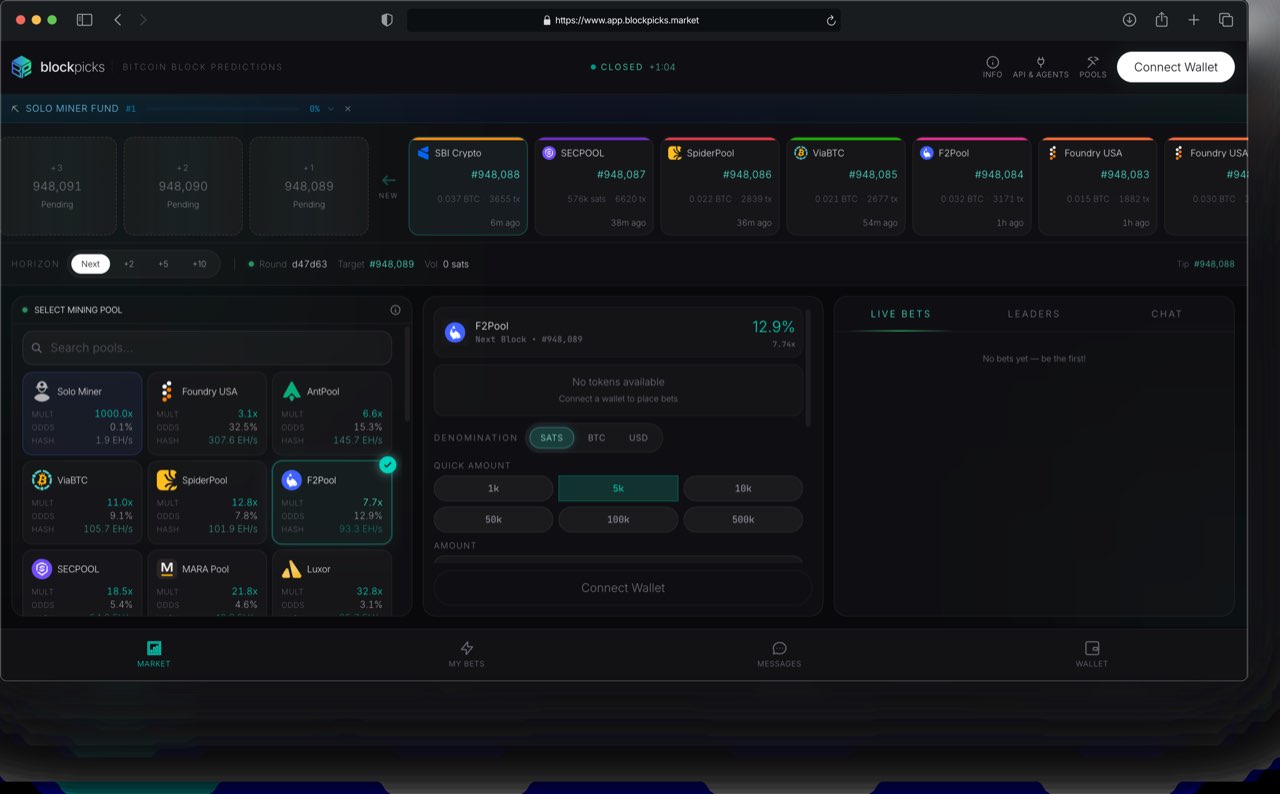
Task: Choose SATS denomination
Action: [x=552, y=438]
